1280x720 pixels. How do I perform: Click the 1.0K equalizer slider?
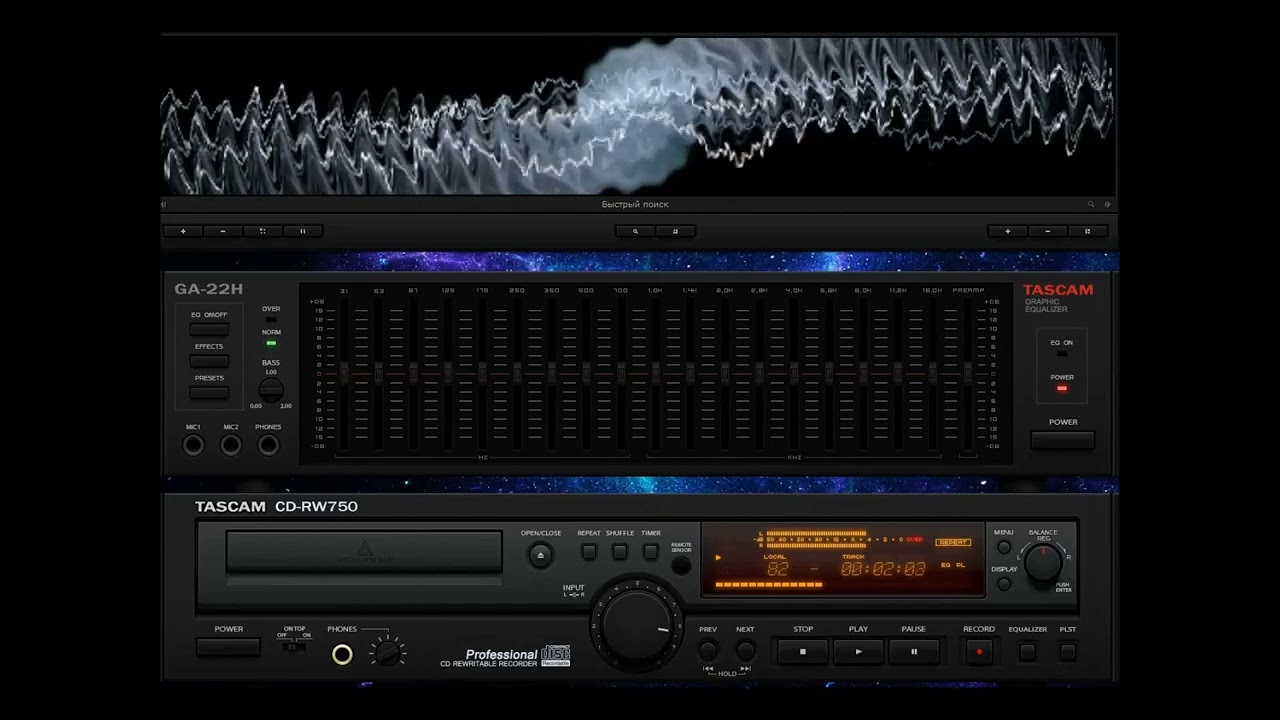point(655,375)
